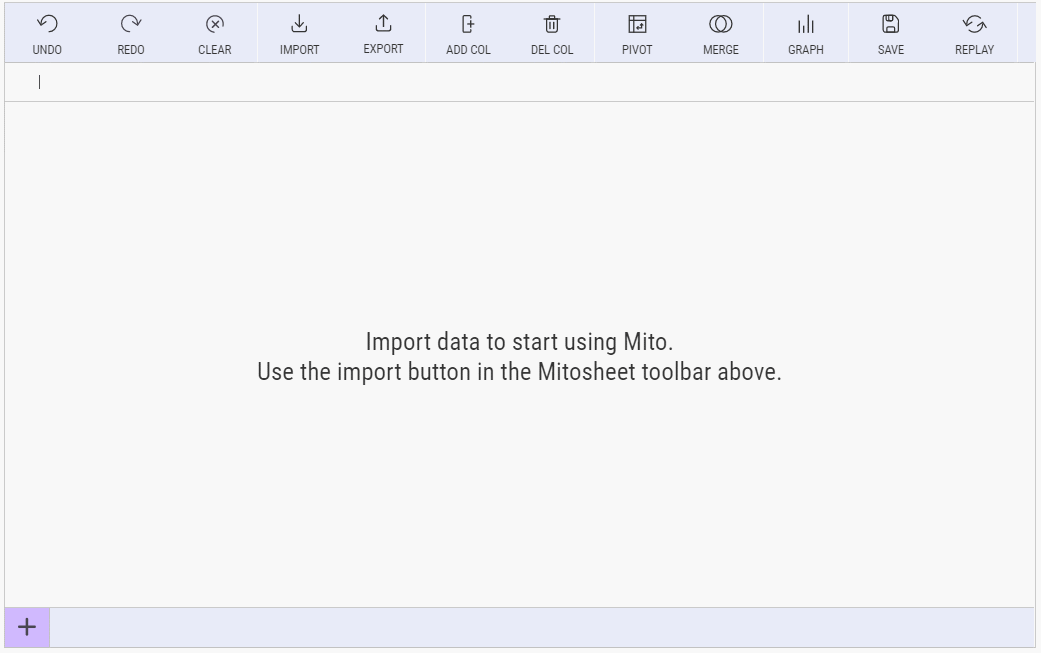Click the "Import data to start using Mito" message
The image size is (1041, 653).
519,342
